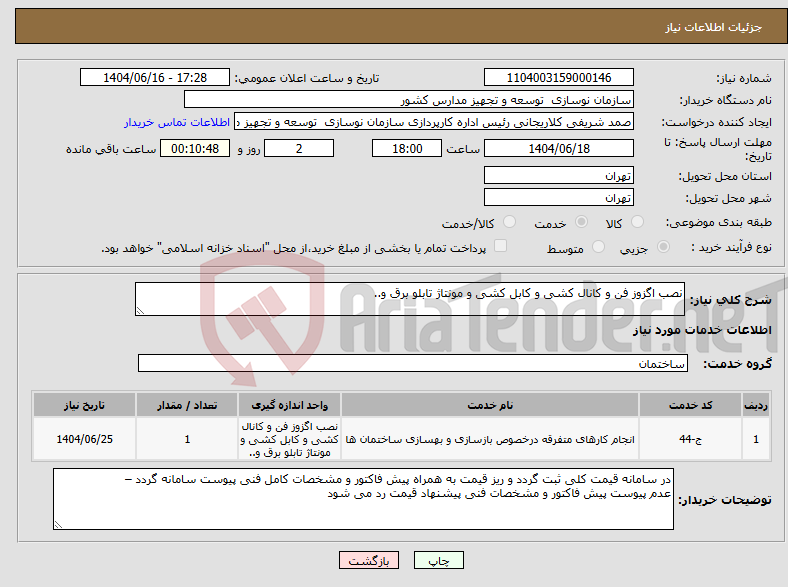The width and height of the screenshot is (788, 587).
Task: Select the کالا/خدمت radio button
Action: pos(510,222)
